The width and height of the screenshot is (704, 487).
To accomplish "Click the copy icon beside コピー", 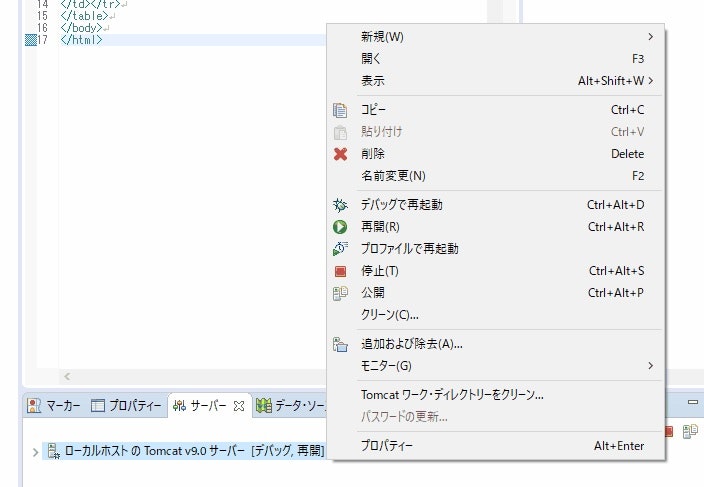I will (340, 110).
